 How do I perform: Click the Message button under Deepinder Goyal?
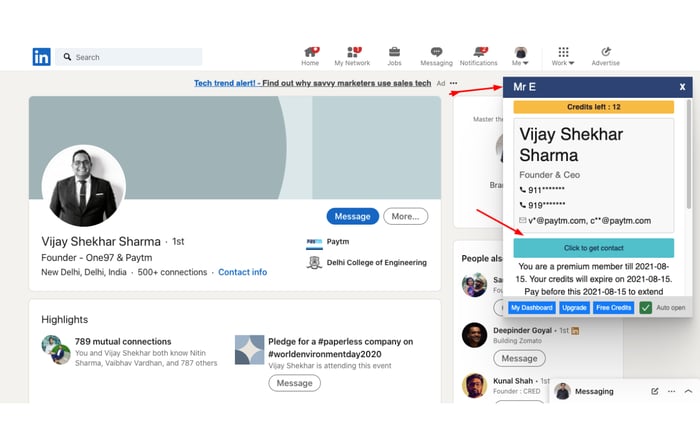point(519,359)
